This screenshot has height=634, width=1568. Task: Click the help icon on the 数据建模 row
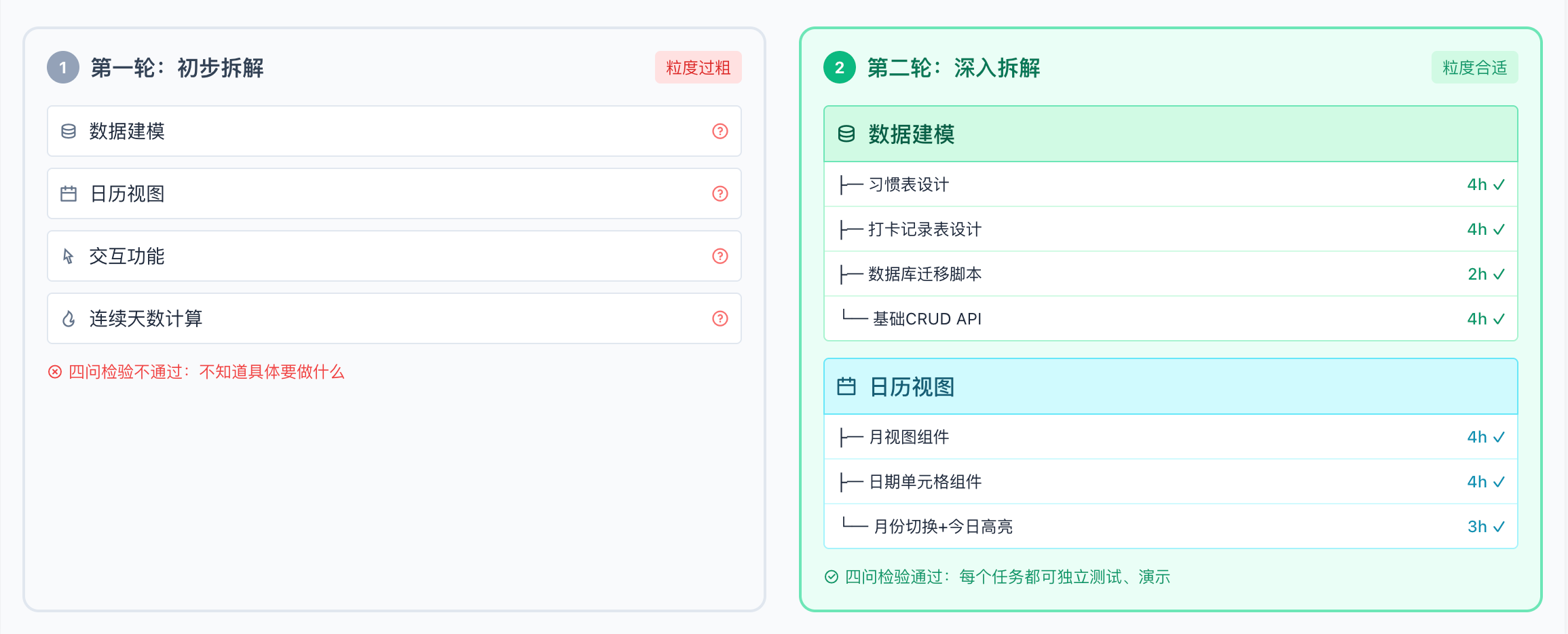point(720,132)
